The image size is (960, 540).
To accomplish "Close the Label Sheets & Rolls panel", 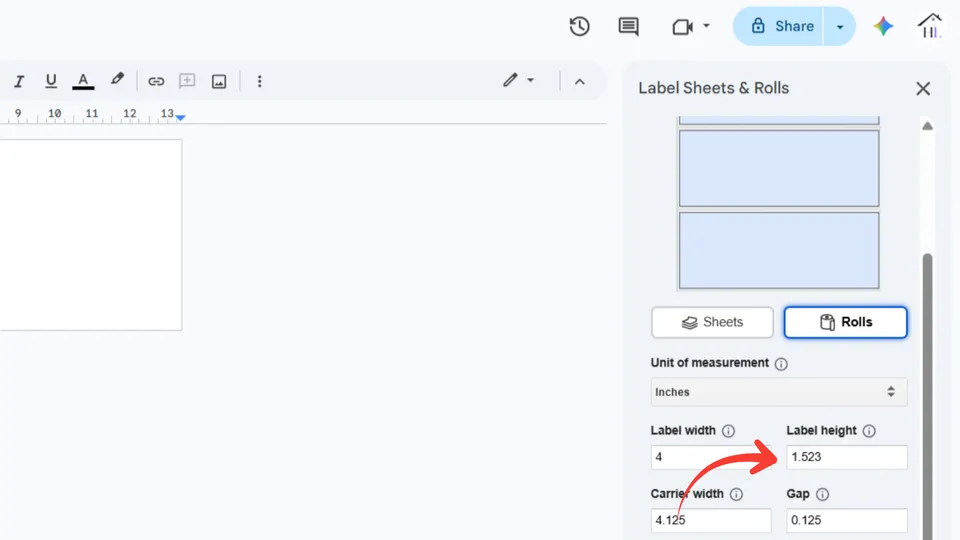I will tap(923, 89).
